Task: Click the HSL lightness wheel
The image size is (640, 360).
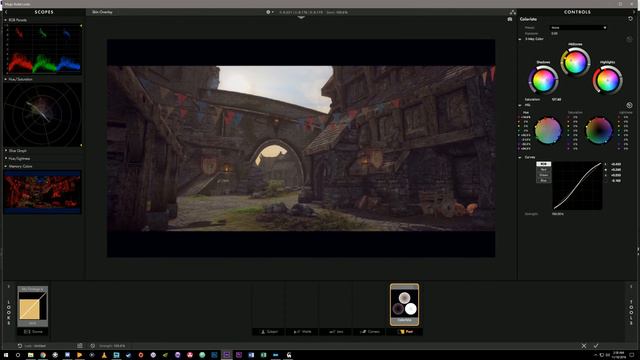Action: tap(598, 131)
